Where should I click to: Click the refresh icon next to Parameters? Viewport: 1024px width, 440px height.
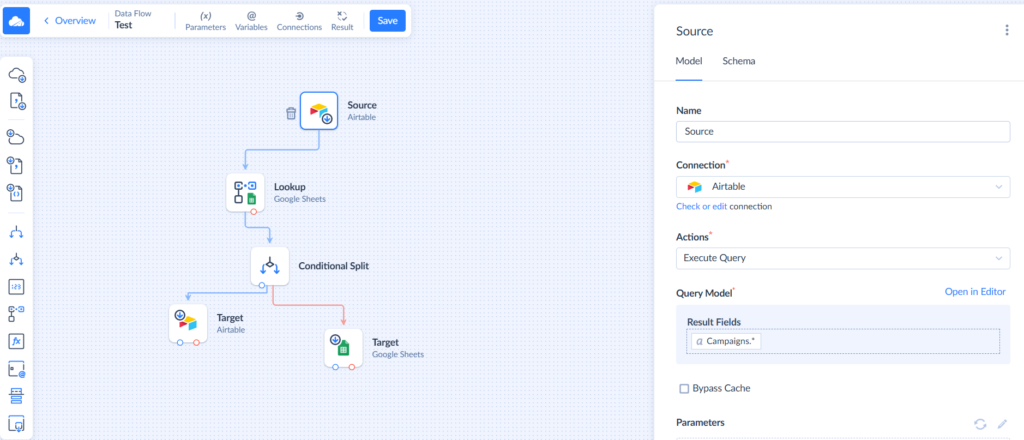coord(980,424)
